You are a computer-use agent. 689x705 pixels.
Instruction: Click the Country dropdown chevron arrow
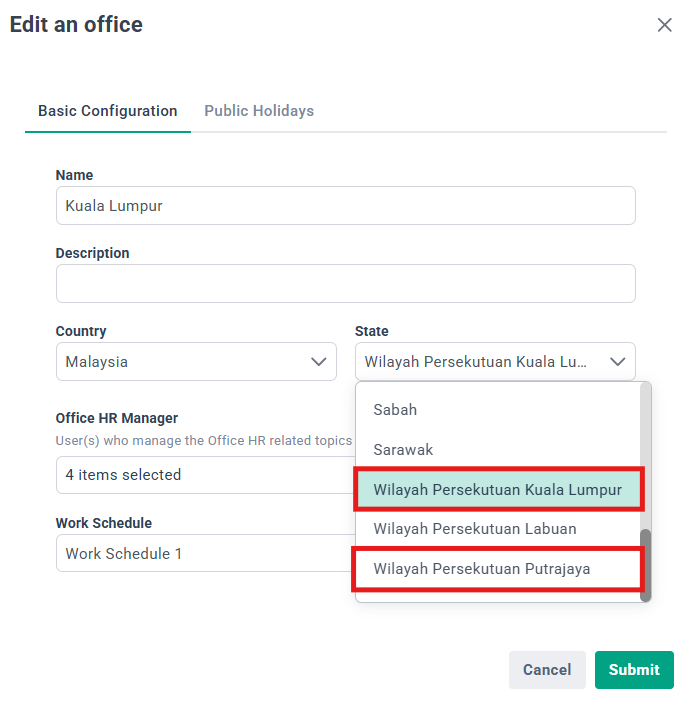coord(319,362)
